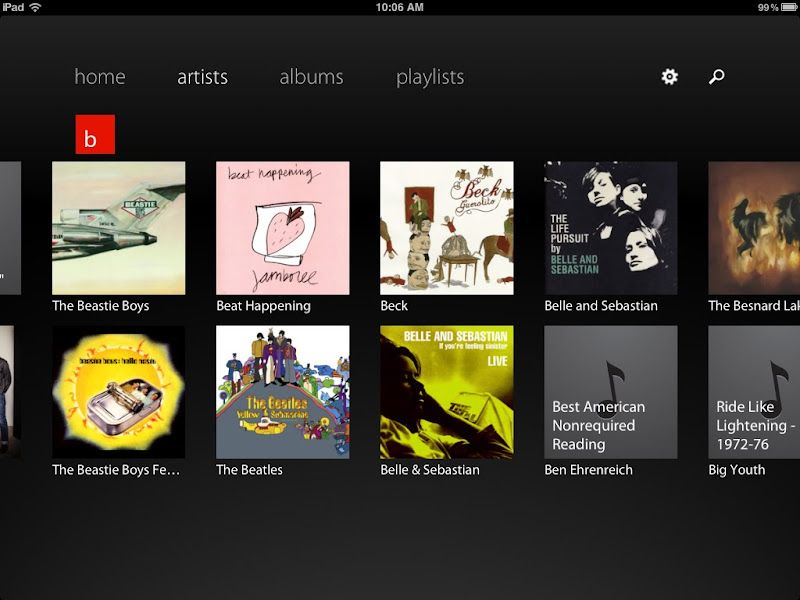Open Beat Happening Jamboree album cover
Screen dimensions: 800x600
(x=283, y=228)
